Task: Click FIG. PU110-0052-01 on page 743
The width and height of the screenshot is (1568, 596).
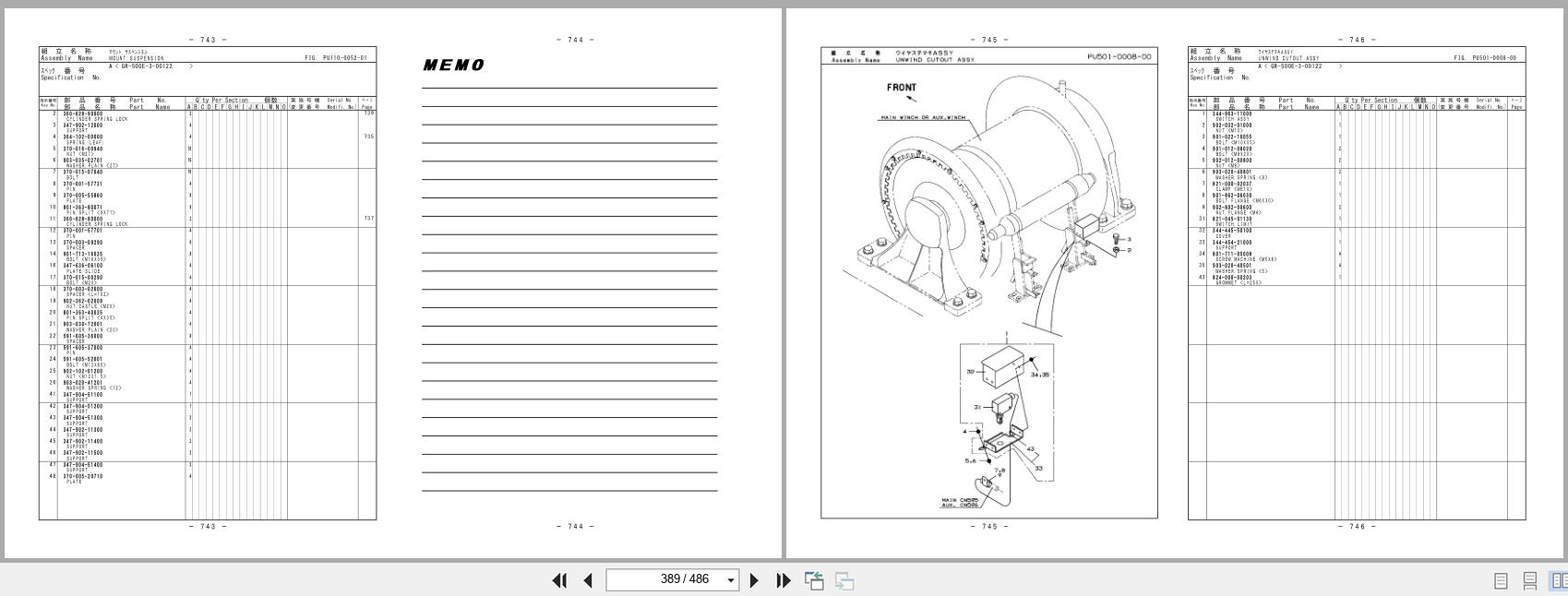Action: coord(336,58)
